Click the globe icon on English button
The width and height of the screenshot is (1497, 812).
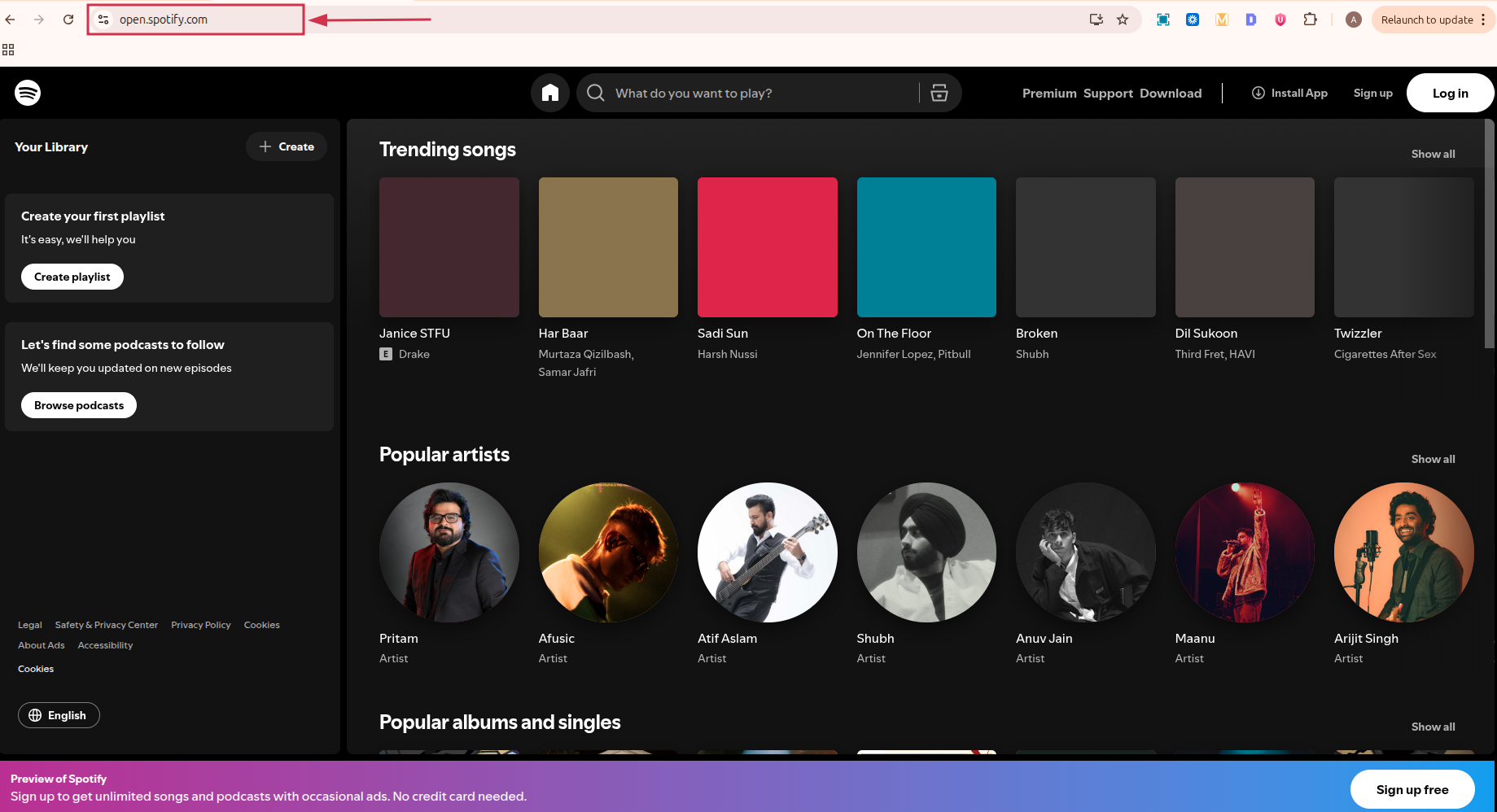point(35,715)
